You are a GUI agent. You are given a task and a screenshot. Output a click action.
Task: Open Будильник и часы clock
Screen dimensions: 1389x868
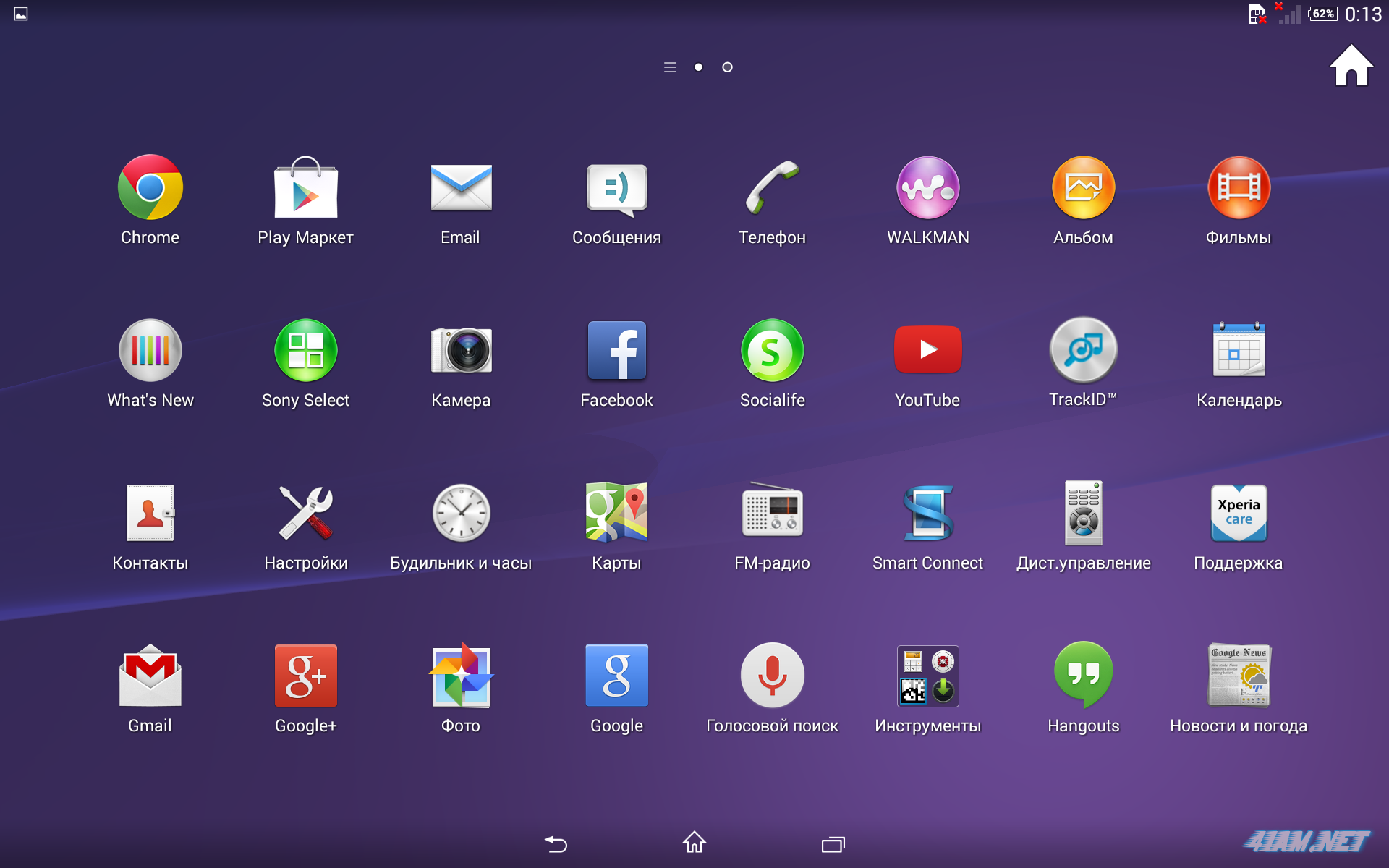tap(461, 513)
